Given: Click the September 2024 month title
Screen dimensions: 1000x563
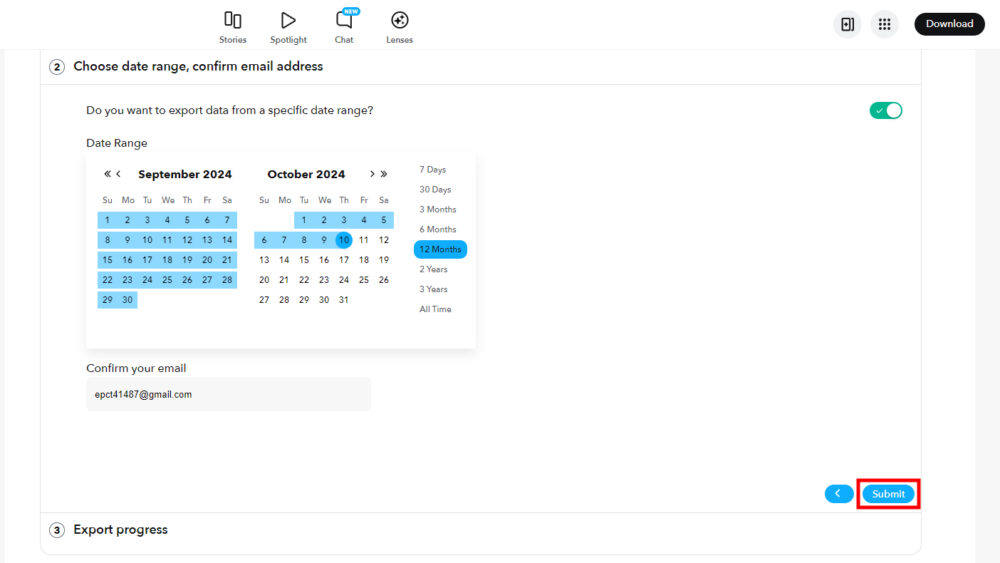Looking at the screenshot, I should 185,174.
